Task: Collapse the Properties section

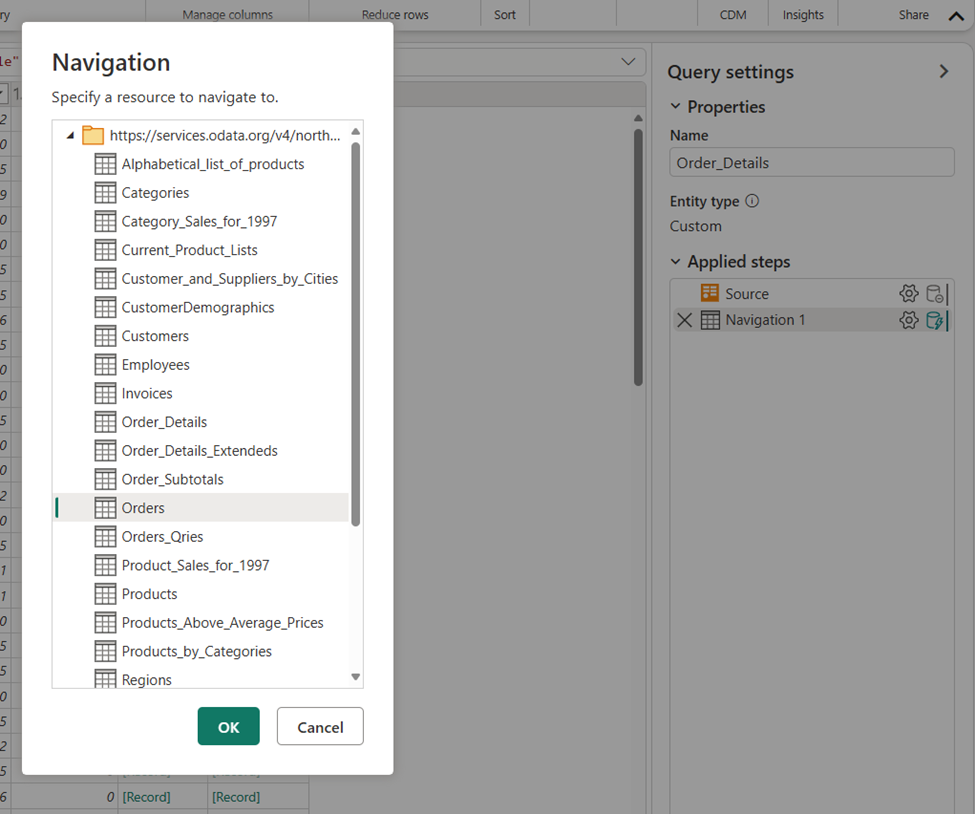Action: (x=675, y=106)
